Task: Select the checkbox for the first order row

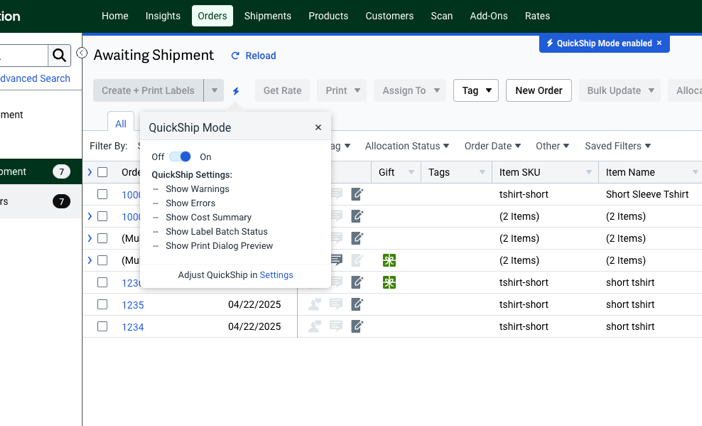Action: coord(103,194)
